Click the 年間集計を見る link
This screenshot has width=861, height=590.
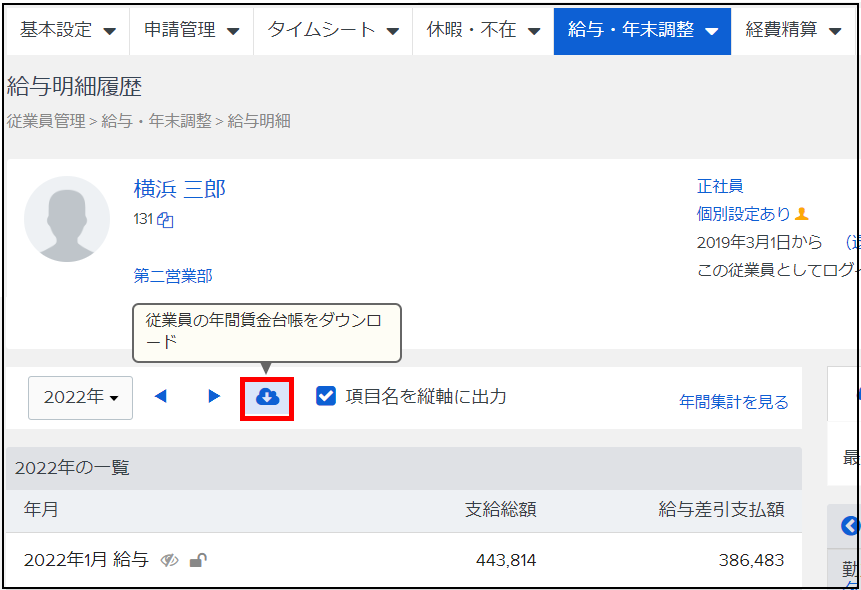coord(734,402)
